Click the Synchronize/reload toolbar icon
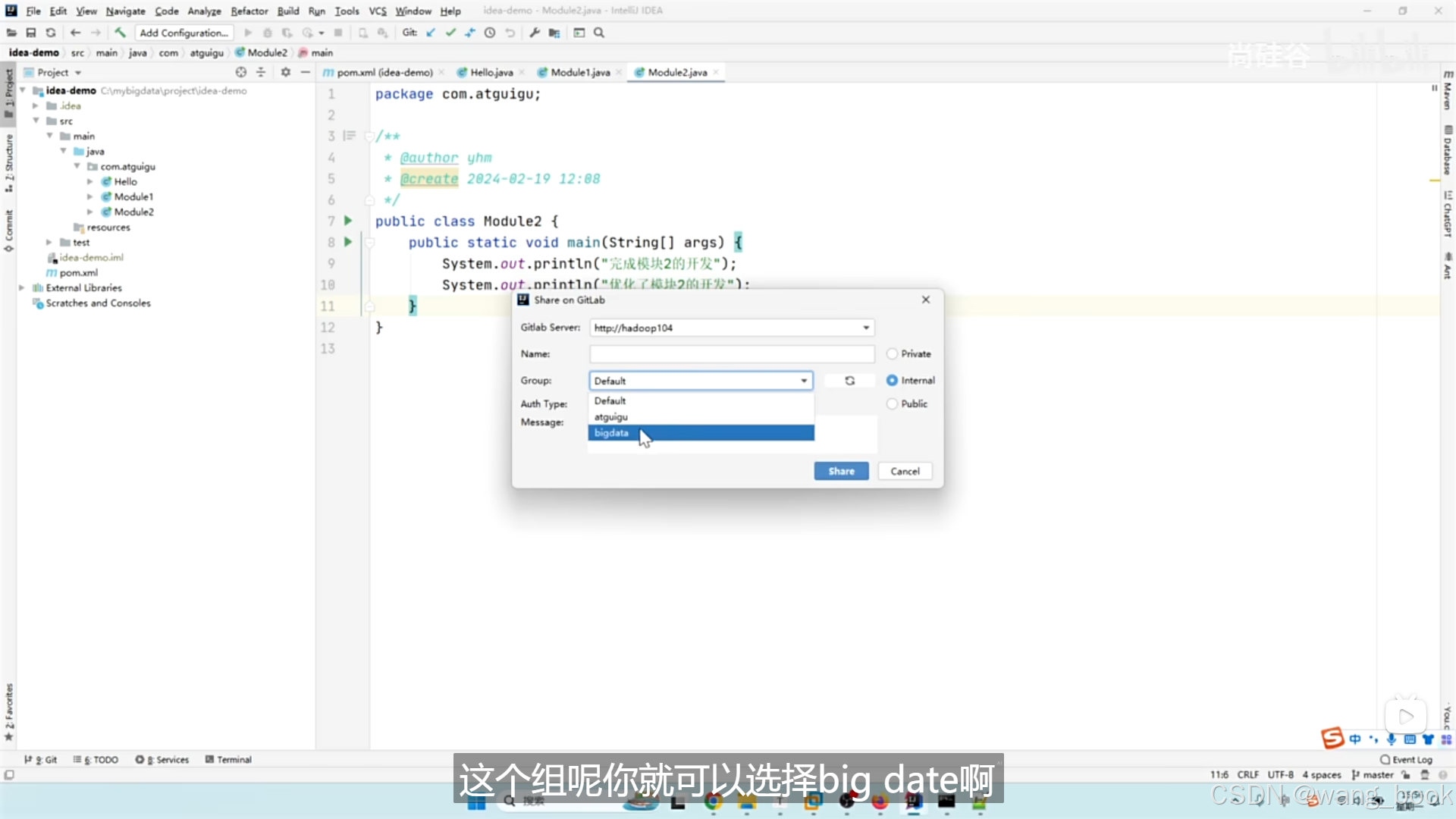The height and width of the screenshot is (819, 1456). (x=51, y=33)
